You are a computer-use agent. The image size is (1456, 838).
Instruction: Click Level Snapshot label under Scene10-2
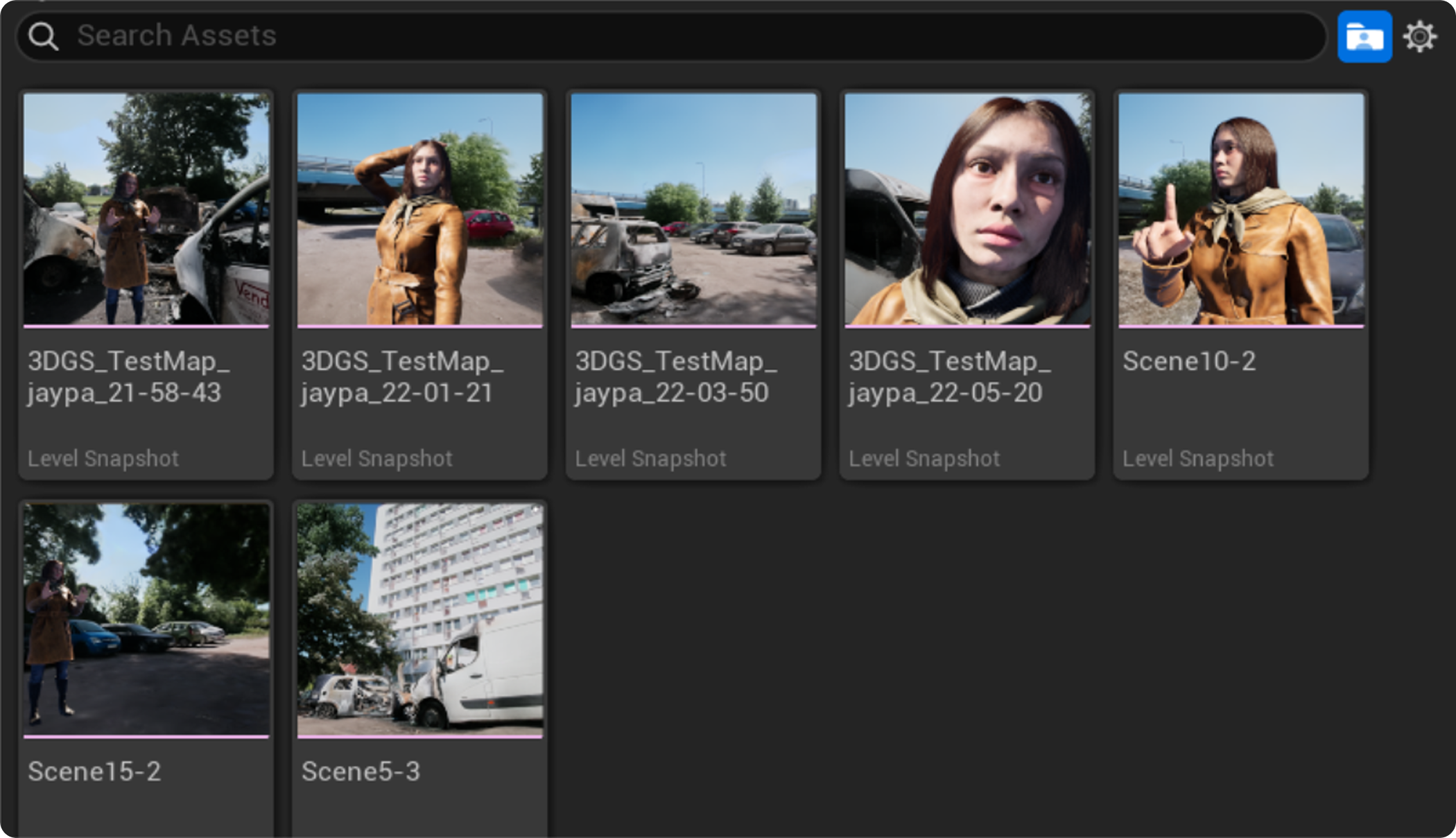coord(1197,459)
